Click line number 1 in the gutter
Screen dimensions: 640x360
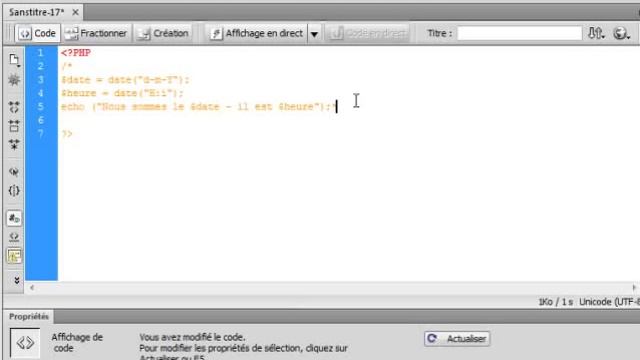40,53
